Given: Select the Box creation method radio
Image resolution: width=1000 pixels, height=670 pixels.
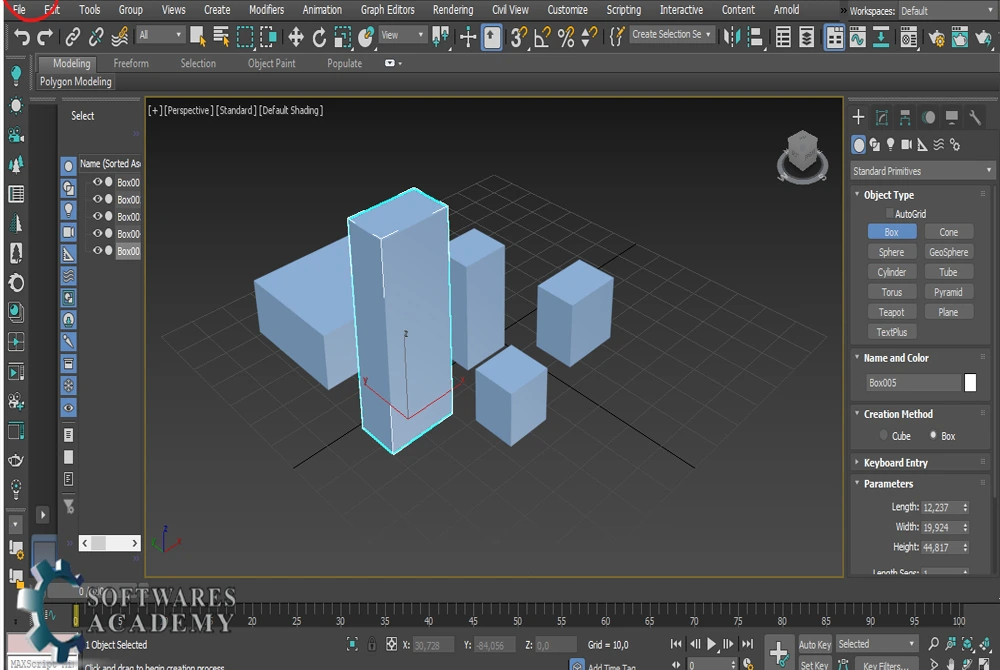Looking at the screenshot, I should (933, 435).
